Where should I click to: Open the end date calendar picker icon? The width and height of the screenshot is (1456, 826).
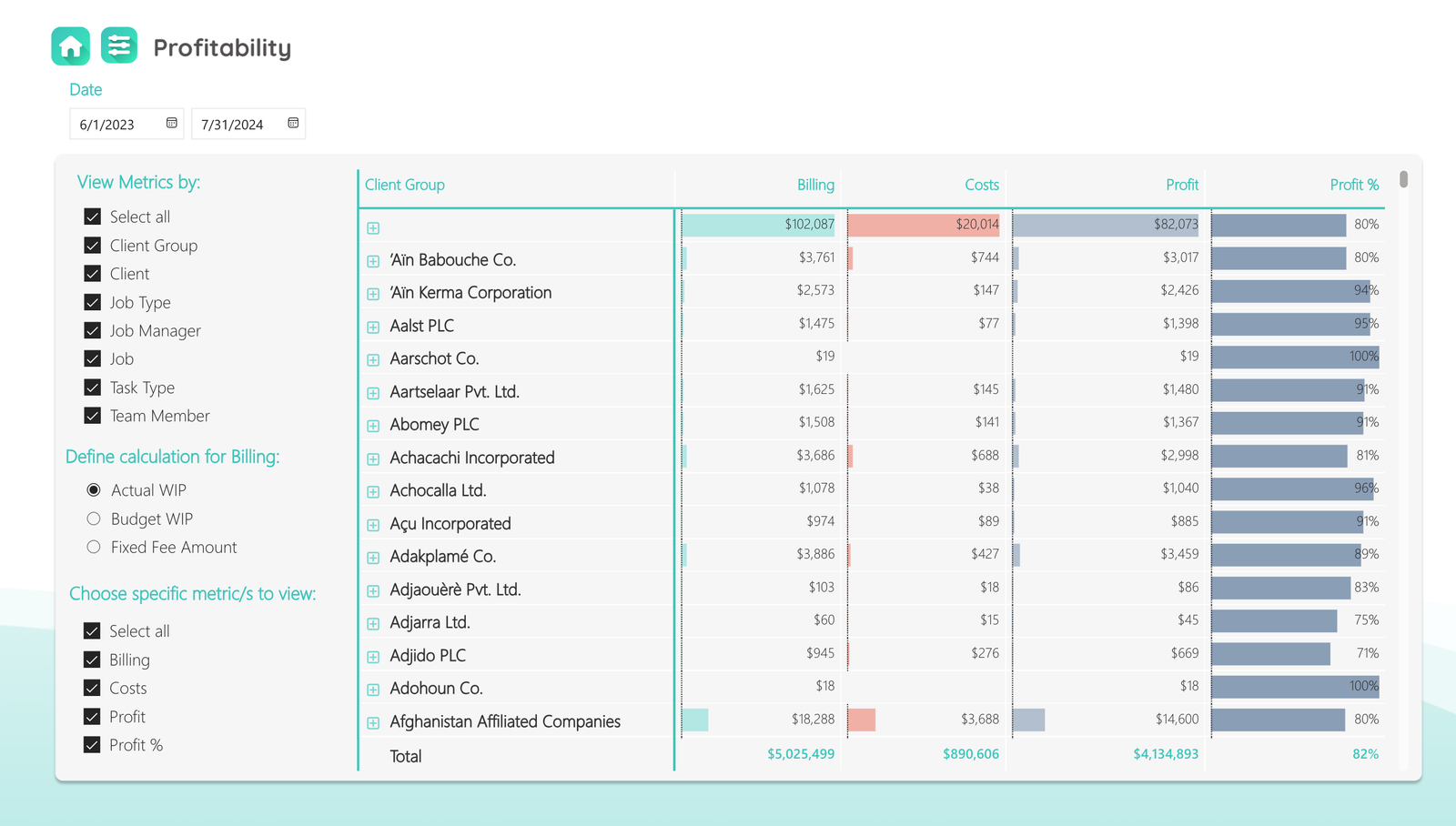click(x=293, y=123)
